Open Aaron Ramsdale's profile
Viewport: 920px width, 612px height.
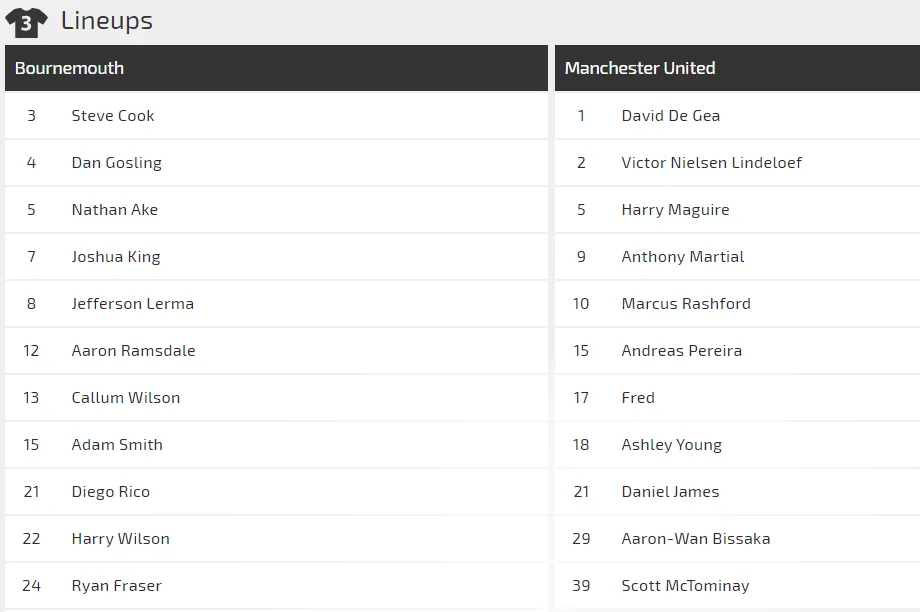click(133, 351)
